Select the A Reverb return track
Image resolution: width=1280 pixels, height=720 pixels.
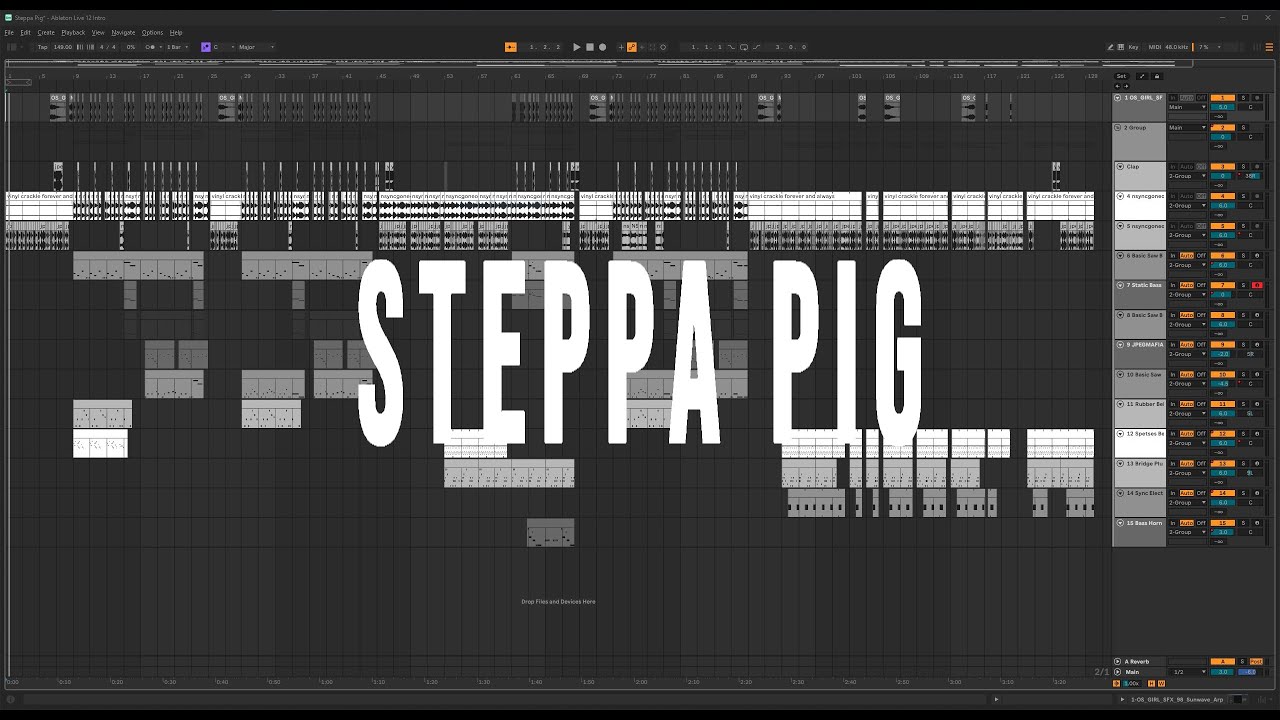[x=1139, y=661]
